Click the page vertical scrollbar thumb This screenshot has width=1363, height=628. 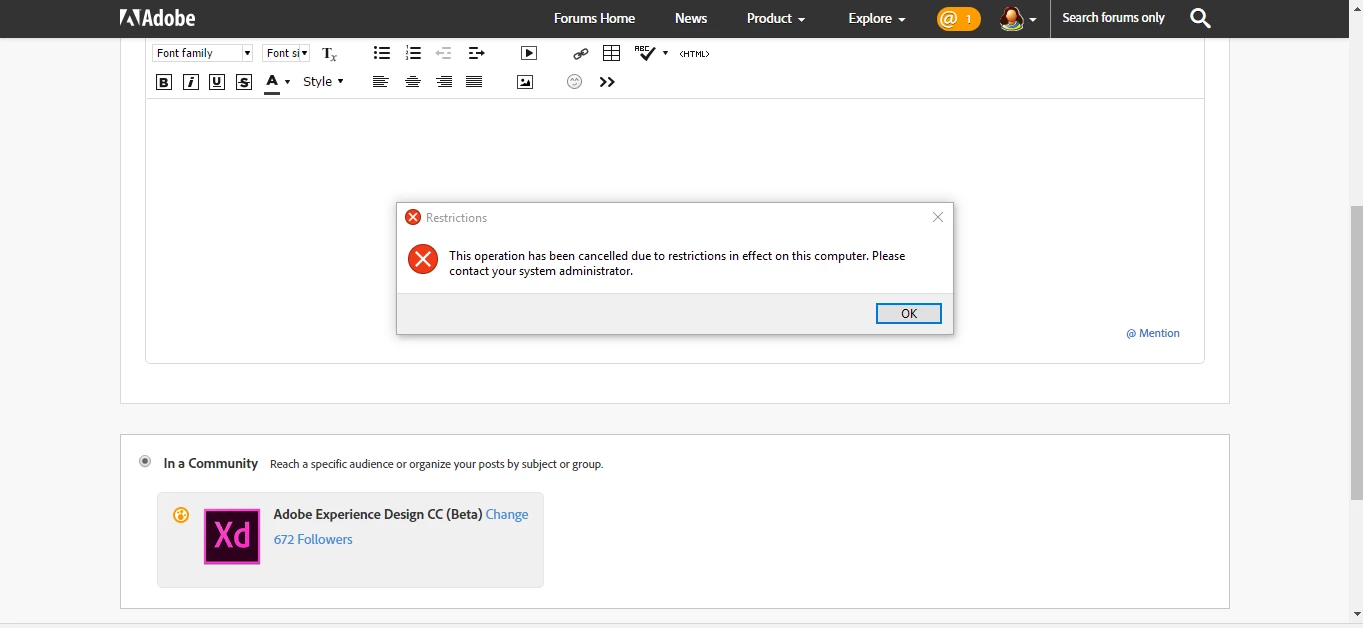[x=1356, y=352]
